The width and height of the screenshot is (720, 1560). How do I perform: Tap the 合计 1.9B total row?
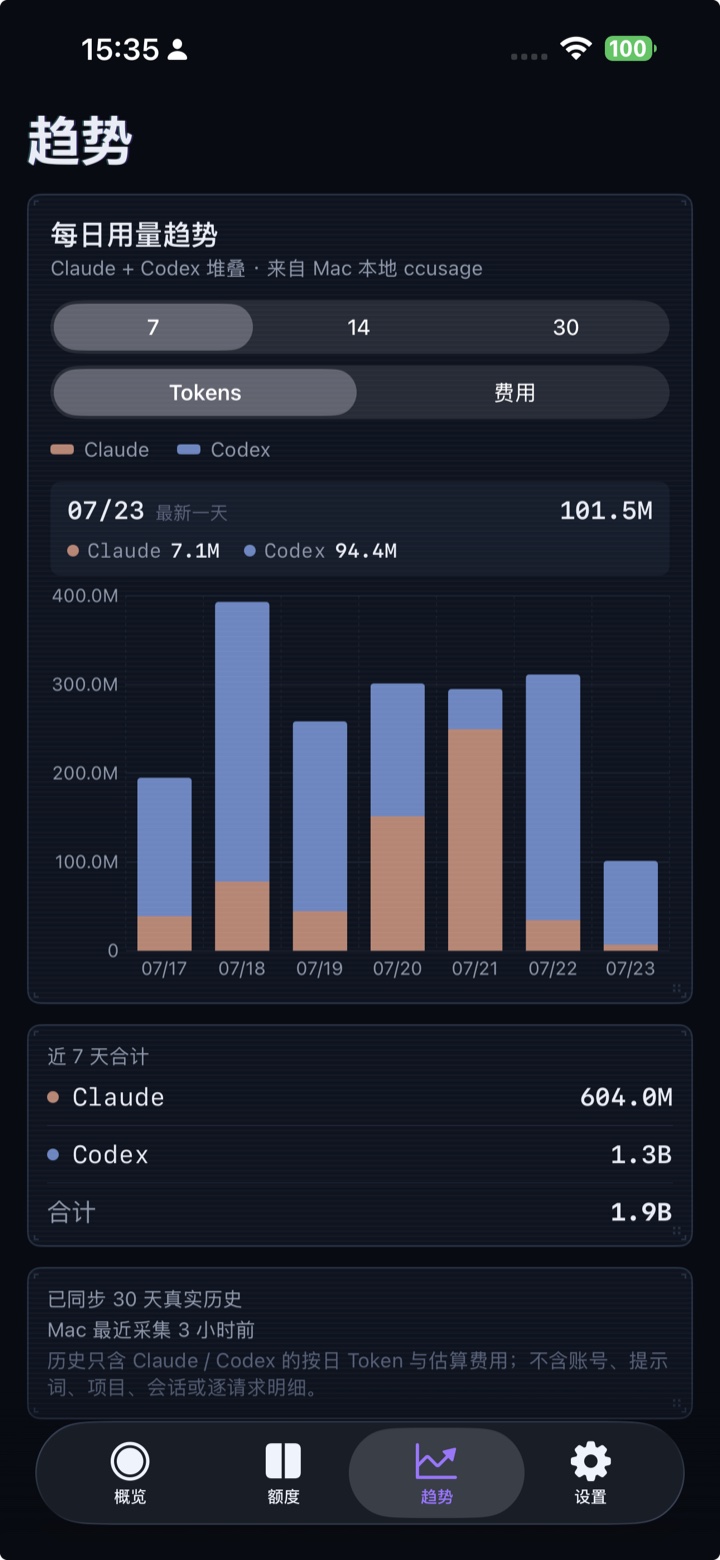click(x=360, y=1212)
